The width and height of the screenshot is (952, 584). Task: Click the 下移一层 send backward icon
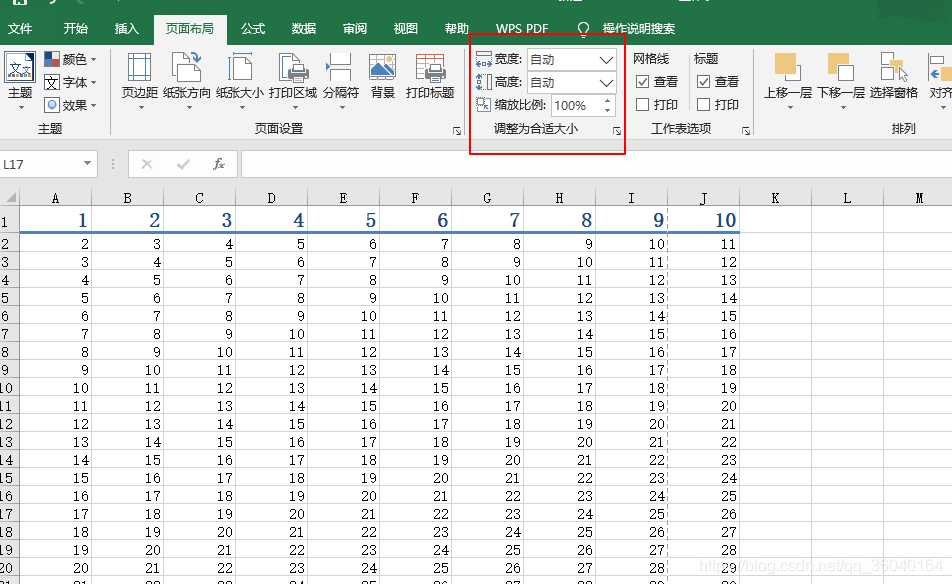click(840, 67)
